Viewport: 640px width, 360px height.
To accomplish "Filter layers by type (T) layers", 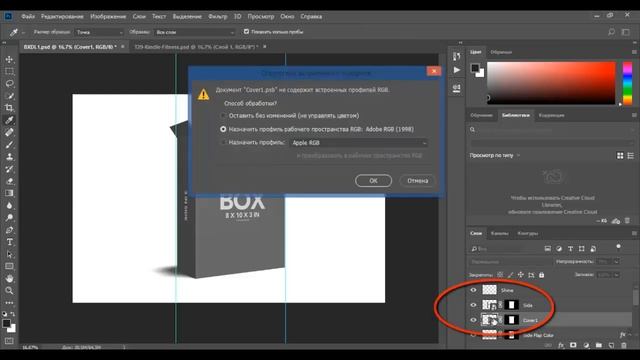I will 570,249.
